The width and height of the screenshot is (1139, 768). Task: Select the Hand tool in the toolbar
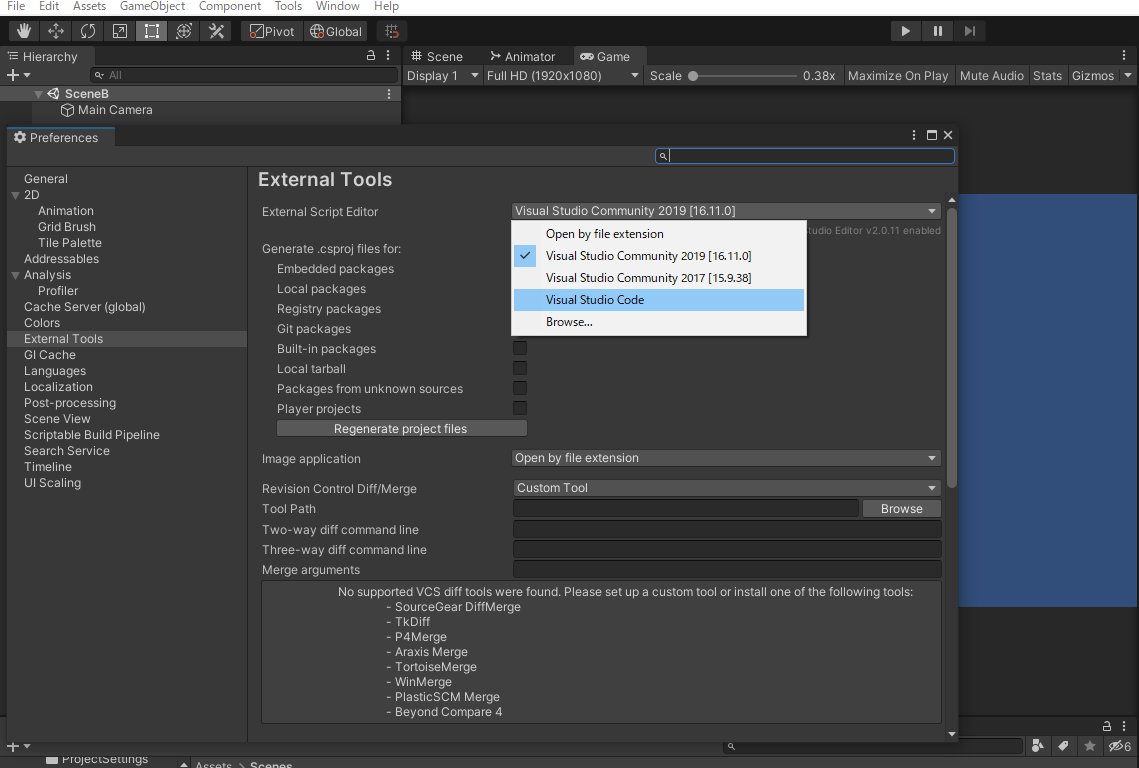click(x=23, y=31)
